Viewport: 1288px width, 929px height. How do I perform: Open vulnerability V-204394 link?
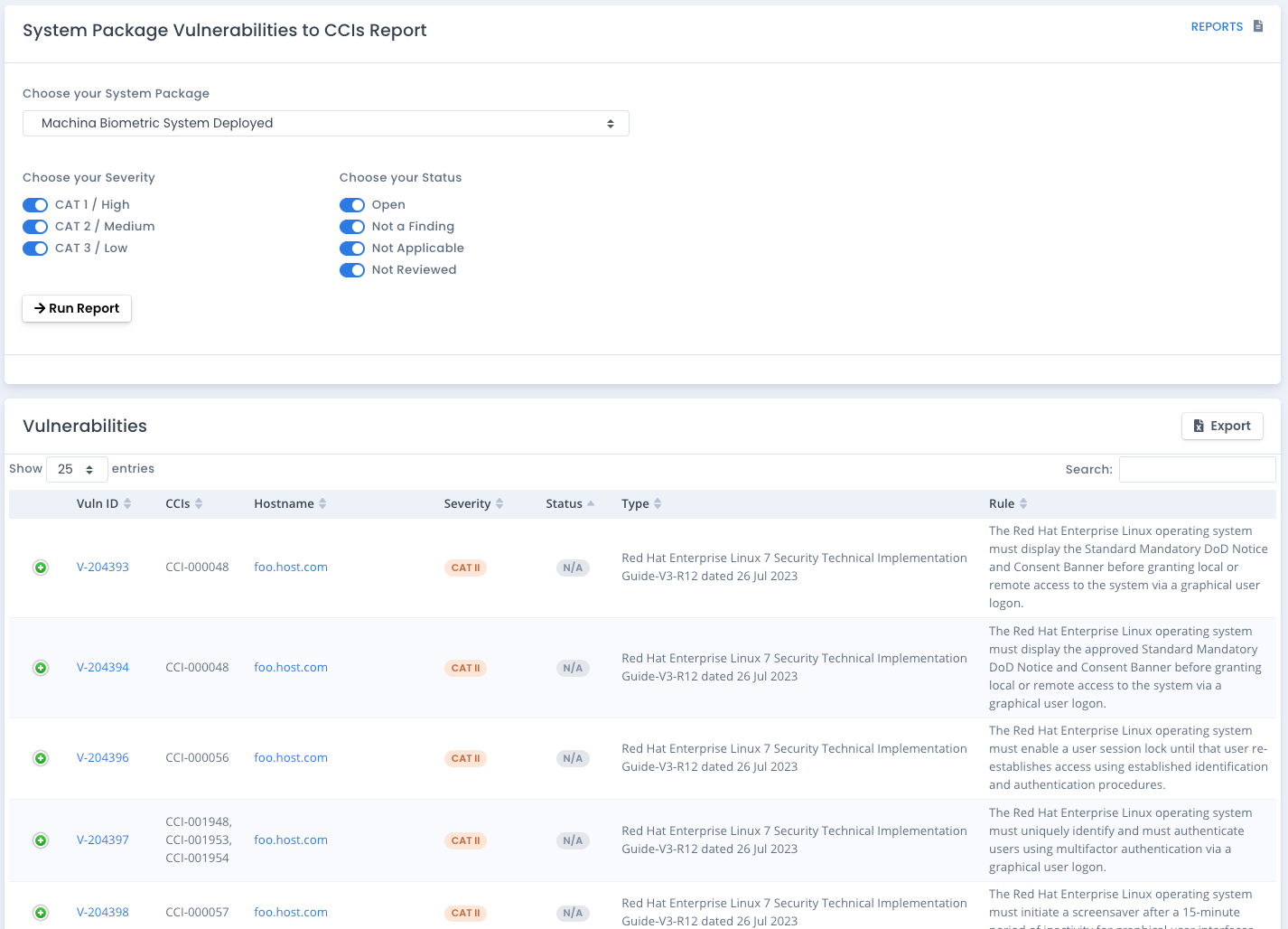103,668
